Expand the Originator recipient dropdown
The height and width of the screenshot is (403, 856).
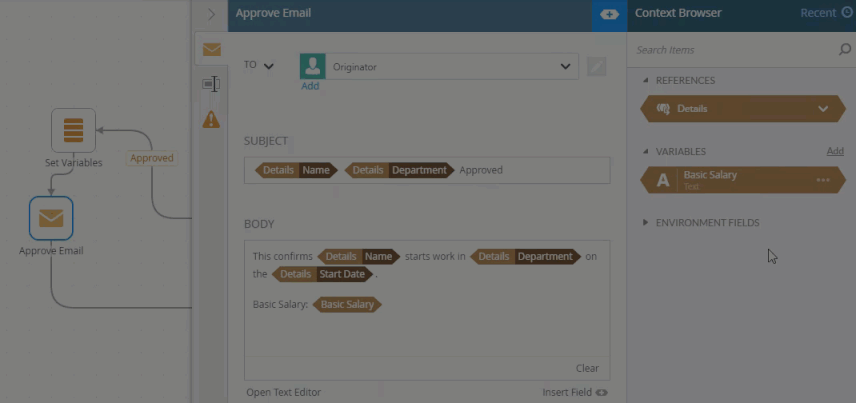(x=565, y=67)
